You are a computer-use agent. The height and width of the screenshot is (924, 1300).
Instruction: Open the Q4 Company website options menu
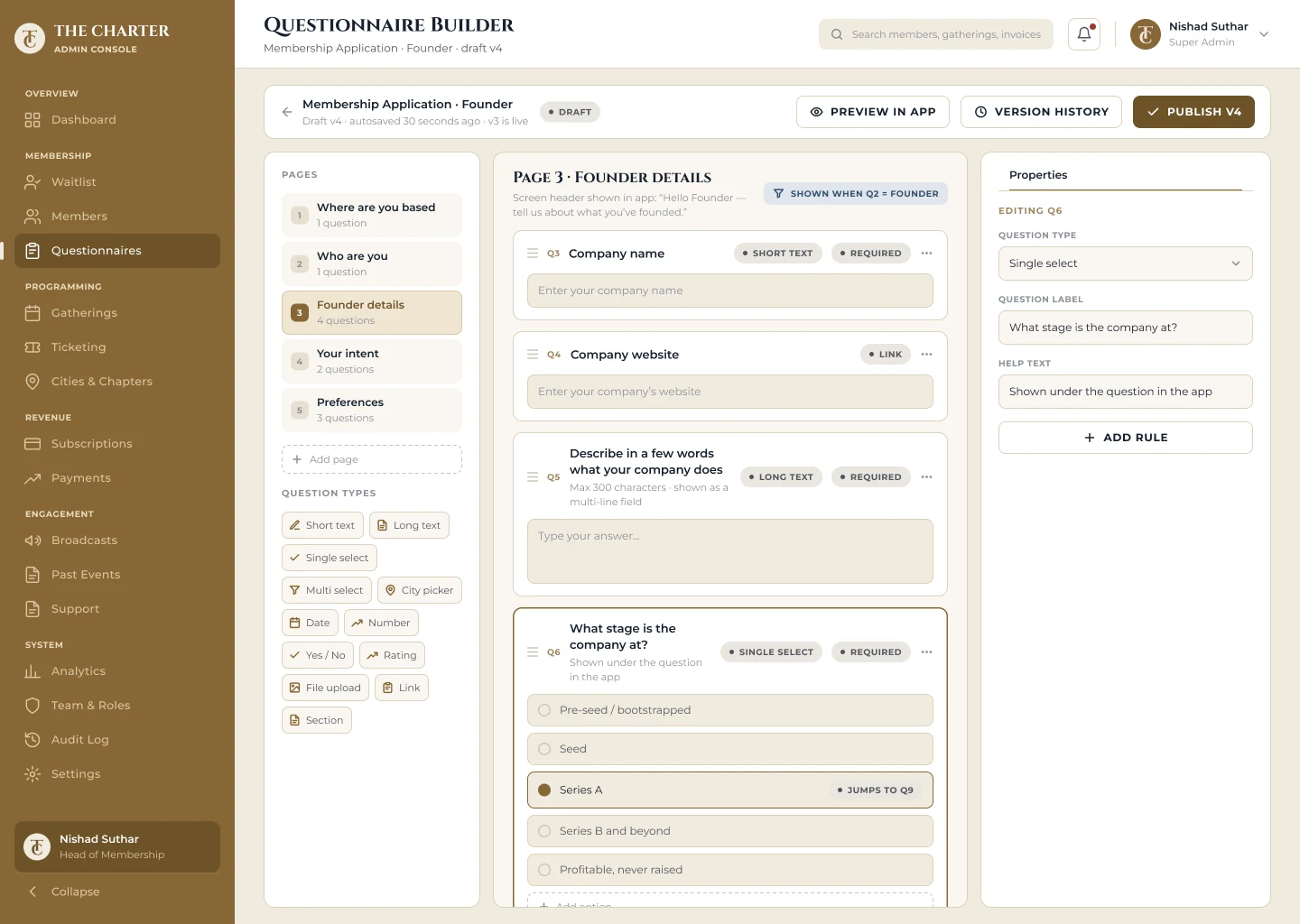click(926, 355)
